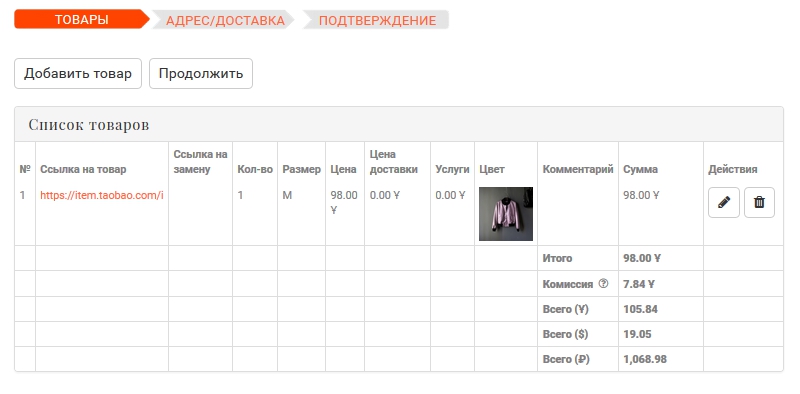Delete the item with the trash icon
Viewport: 800px width, 394px height.
click(x=759, y=203)
